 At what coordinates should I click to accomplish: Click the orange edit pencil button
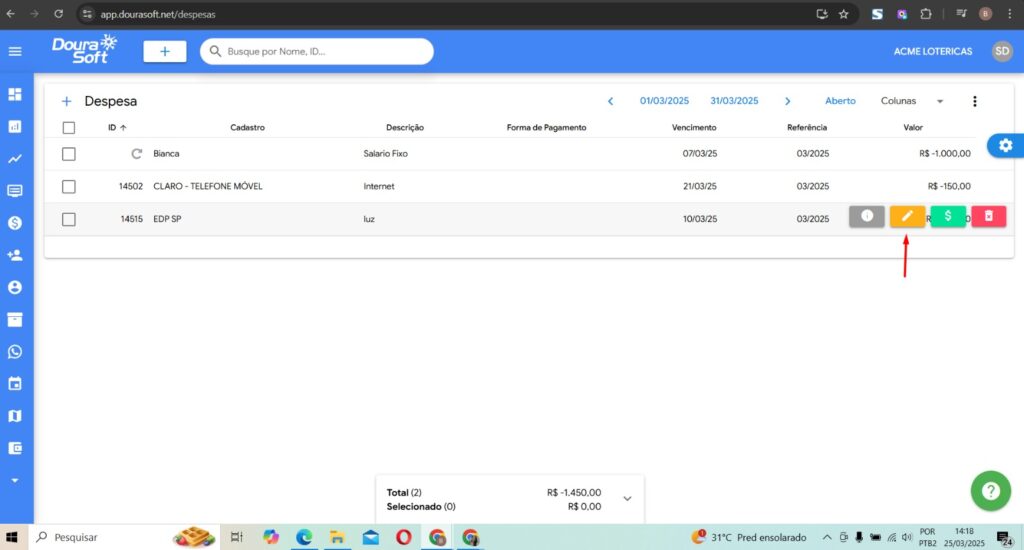pos(907,216)
